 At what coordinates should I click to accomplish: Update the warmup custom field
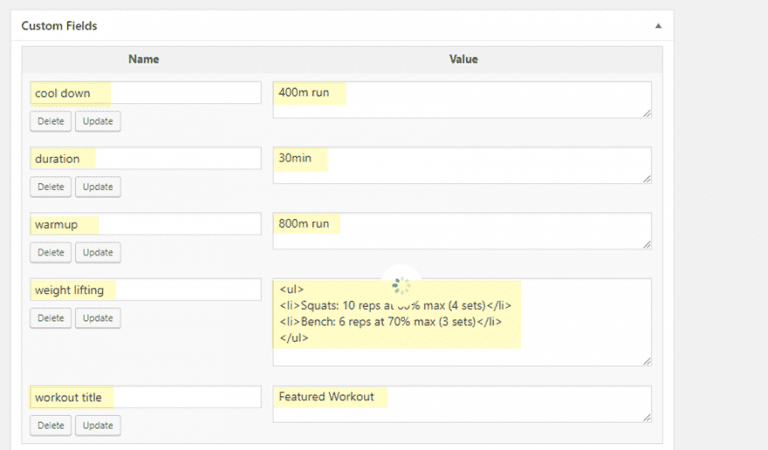pyautogui.click(x=98, y=252)
